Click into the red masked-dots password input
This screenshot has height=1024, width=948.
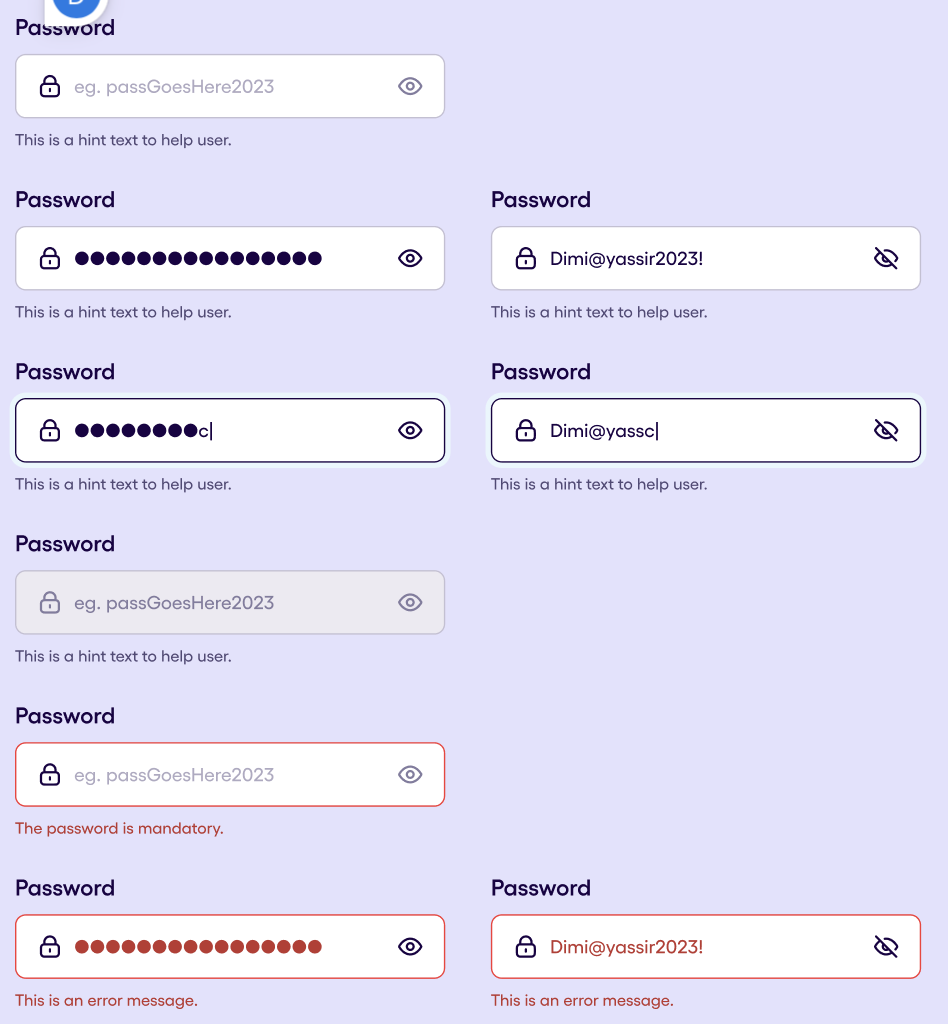[230, 946]
